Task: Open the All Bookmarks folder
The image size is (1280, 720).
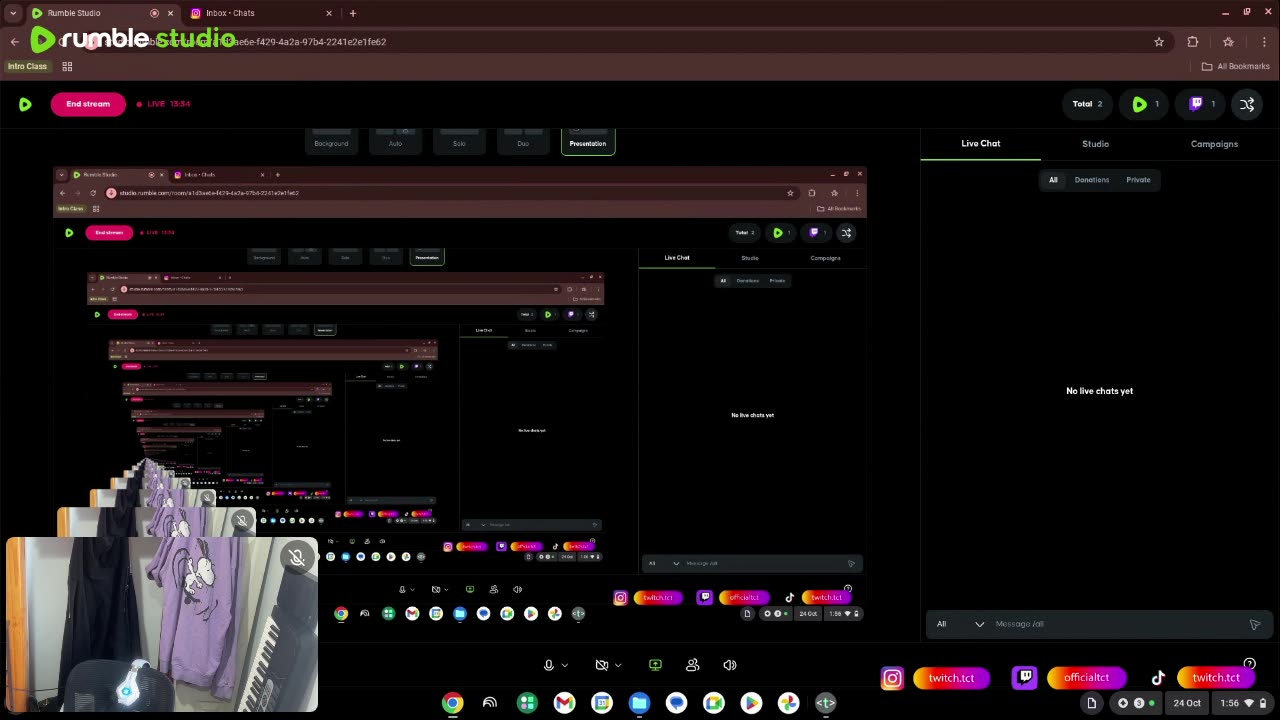Action: (x=1236, y=66)
